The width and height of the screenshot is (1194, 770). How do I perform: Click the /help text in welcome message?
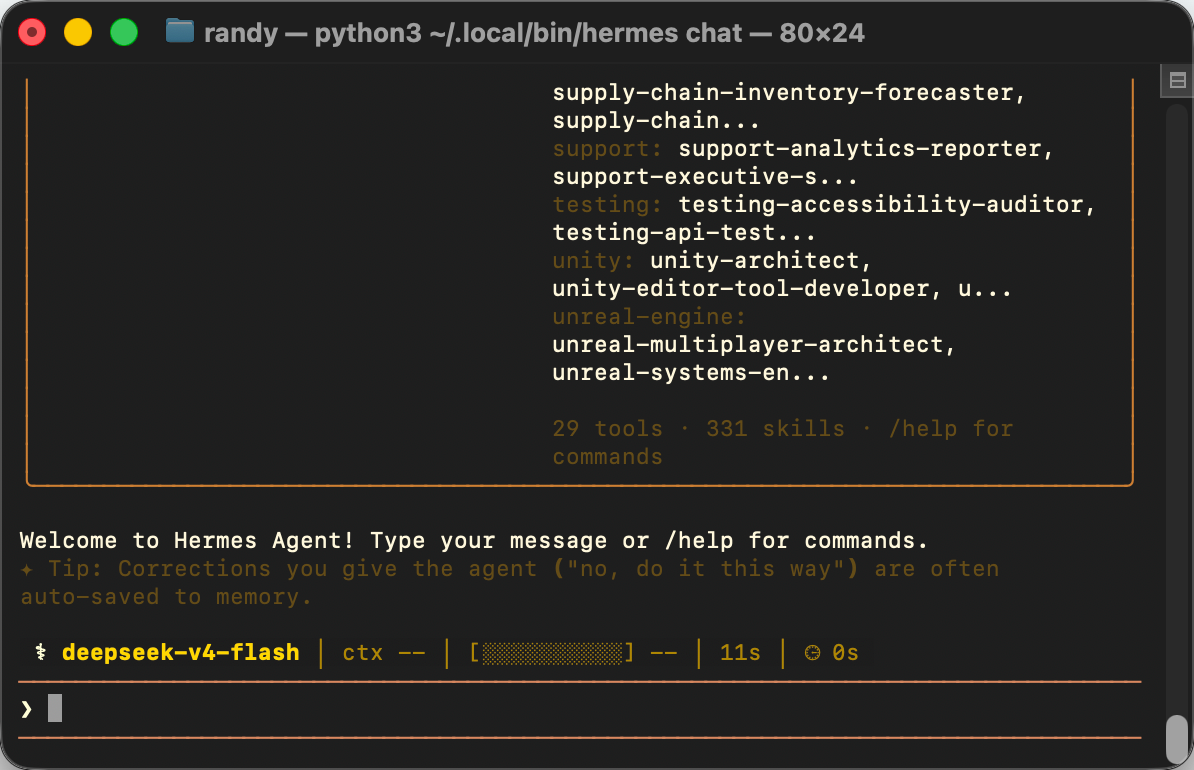[x=699, y=541]
